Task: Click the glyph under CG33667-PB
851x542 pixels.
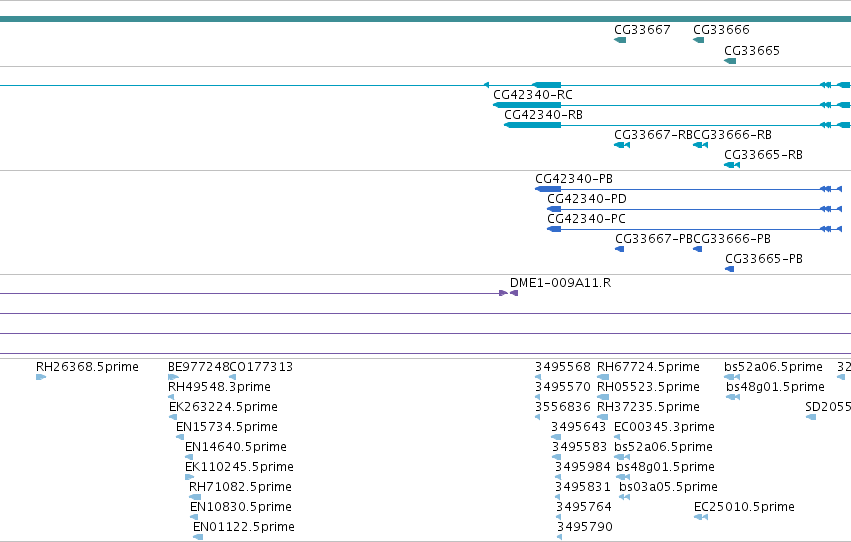Action: (619, 249)
